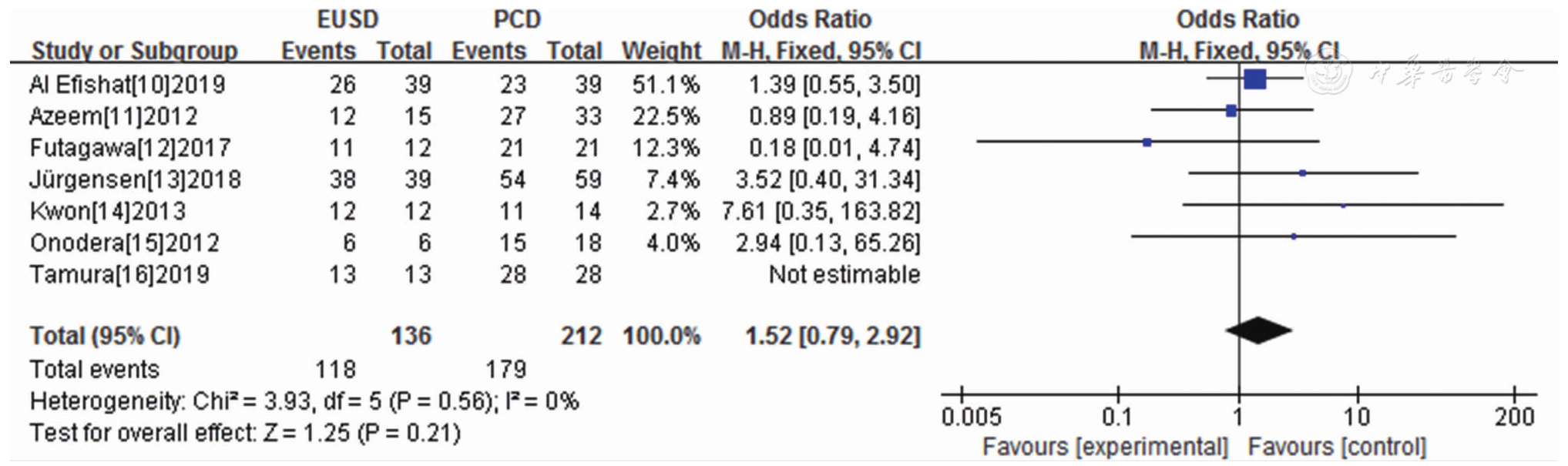Click the blue dot for Jürgensen 2018
1568x466 pixels.
tap(1302, 173)
